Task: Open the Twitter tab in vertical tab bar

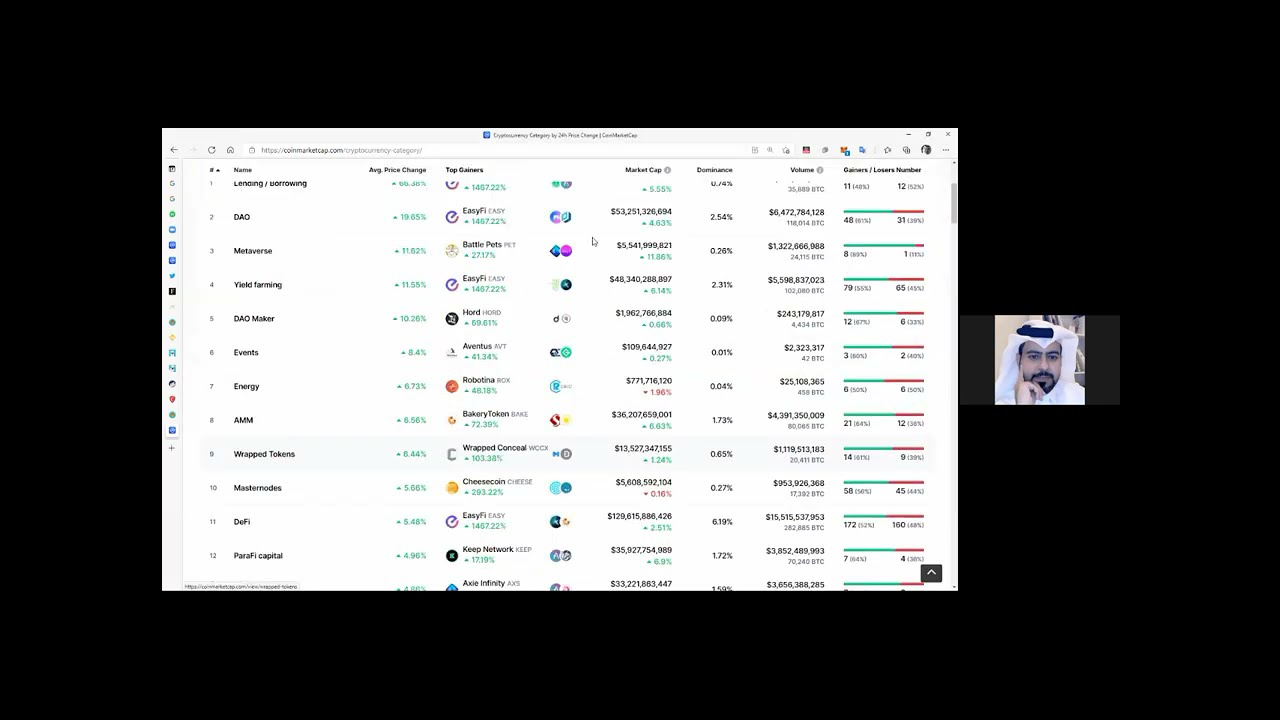Action: [172, 276]
